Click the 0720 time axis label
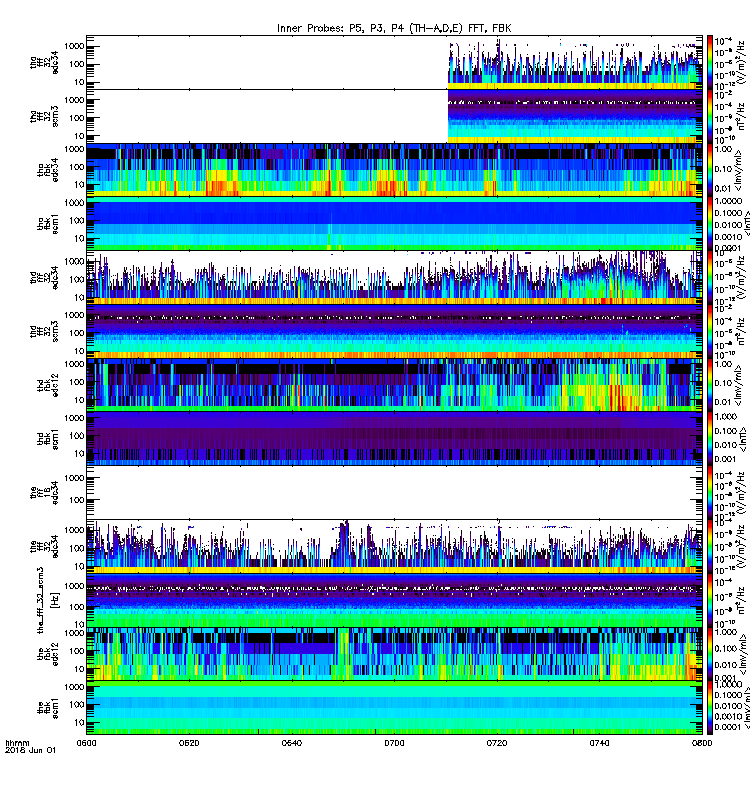 [x=497, y=743]
